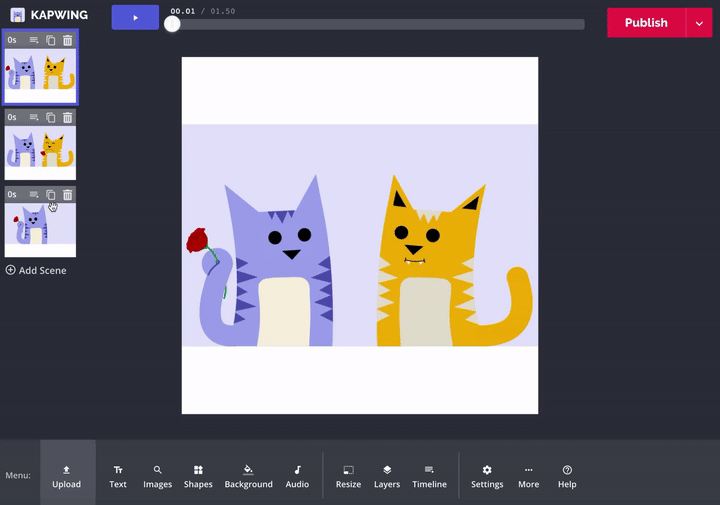Open timeline options of the first scene
Screen dimensions: 720x505
coord(34,40)
